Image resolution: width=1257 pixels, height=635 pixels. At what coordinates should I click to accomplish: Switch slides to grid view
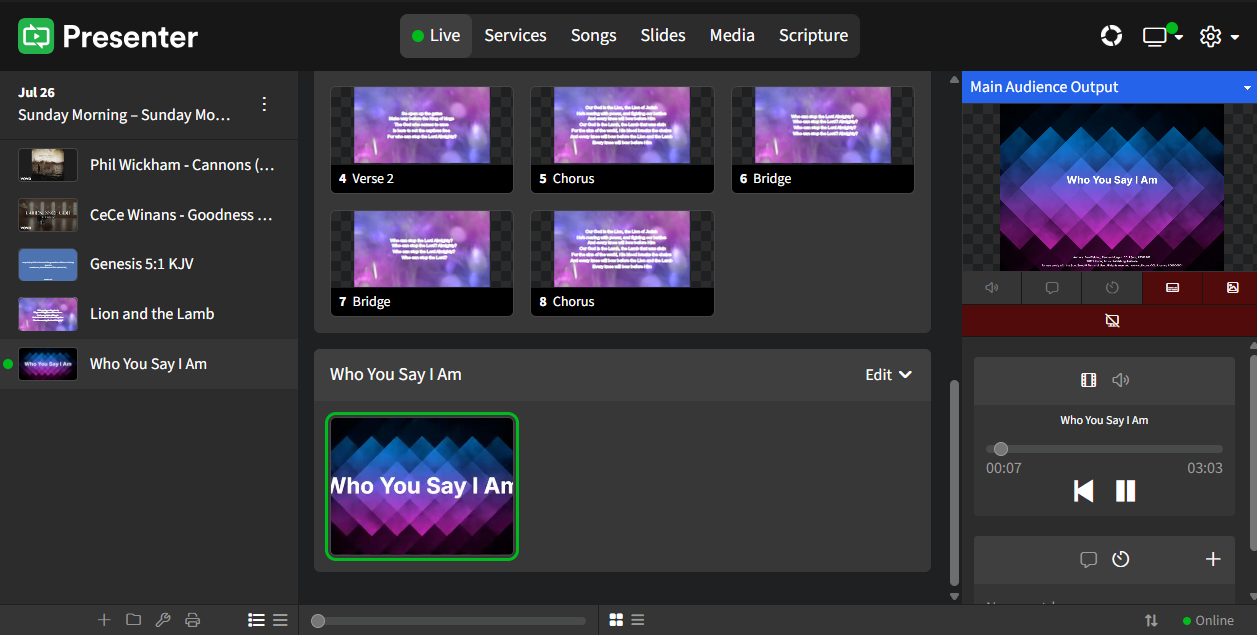pyautogui.click(x=617, y=620)
